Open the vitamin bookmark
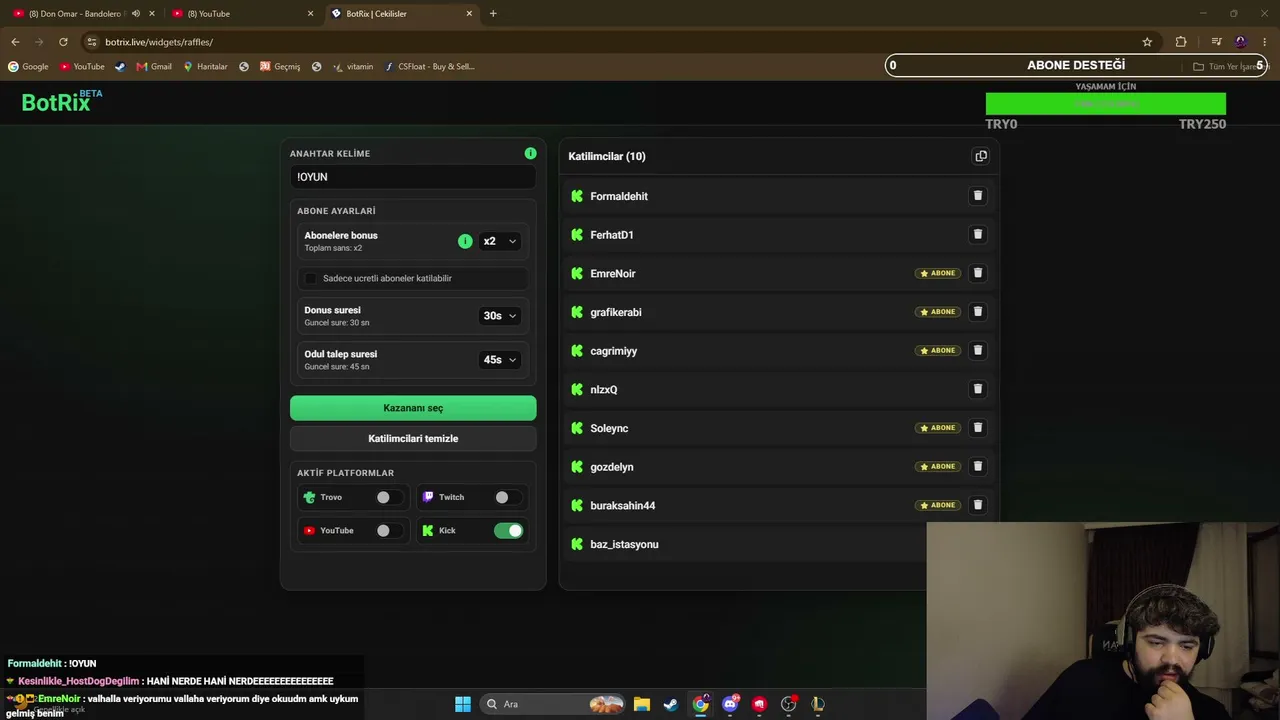The height and width of the screenshot is (720, 1280). [x=353, y=67]
